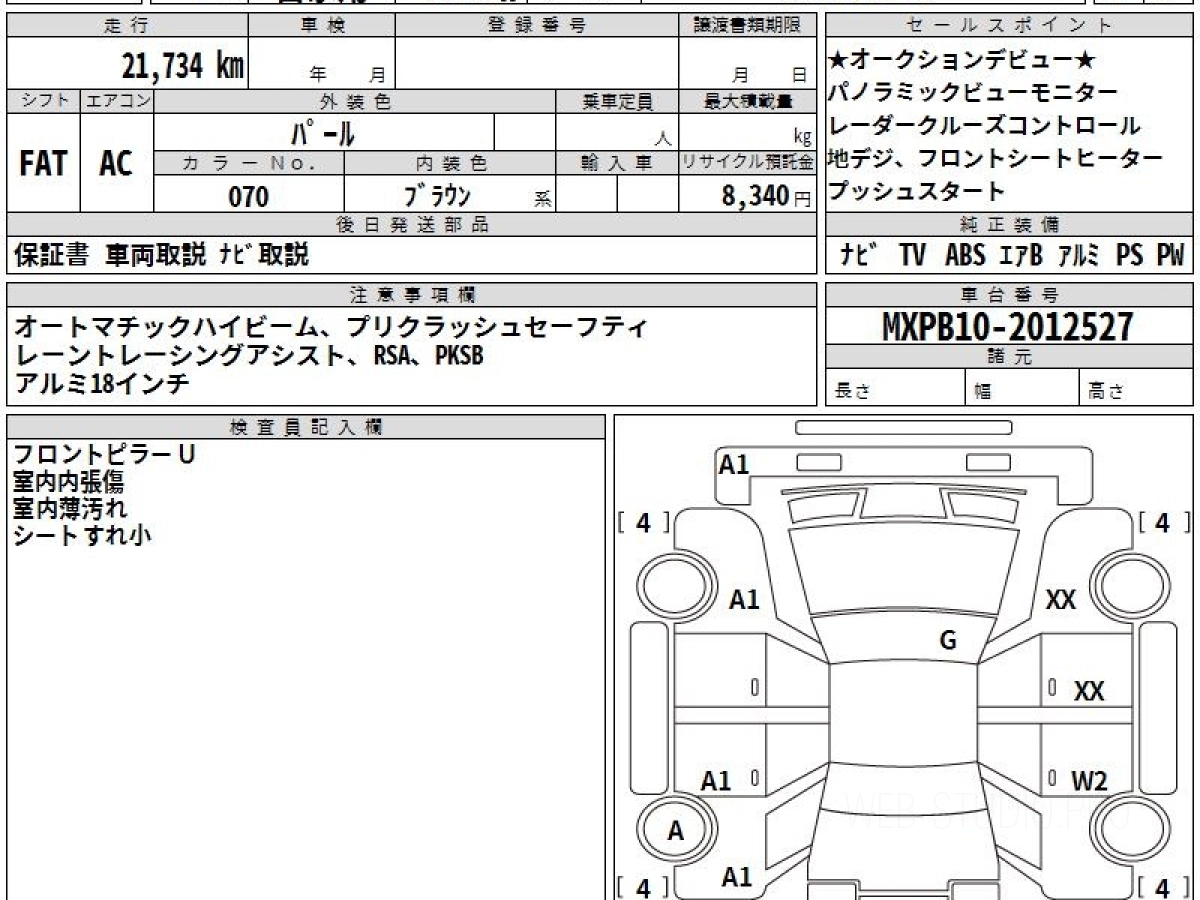
Task: Click the 最大積載量 header
Action: [x=747, y=101]
